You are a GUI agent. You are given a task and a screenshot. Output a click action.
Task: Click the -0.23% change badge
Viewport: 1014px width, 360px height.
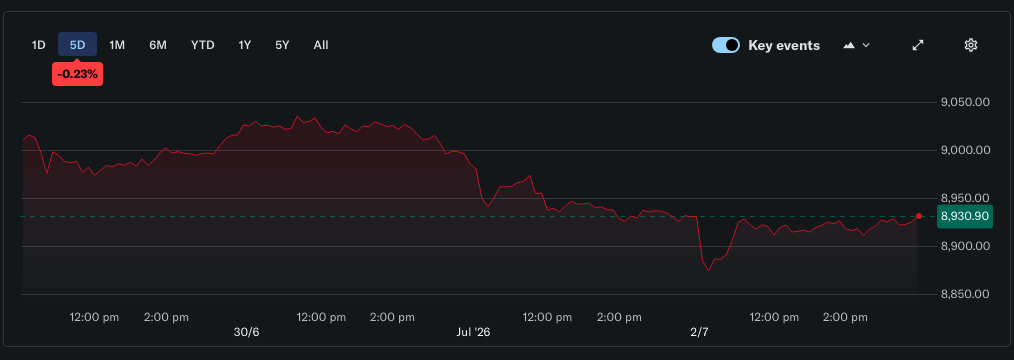point(78,74)
